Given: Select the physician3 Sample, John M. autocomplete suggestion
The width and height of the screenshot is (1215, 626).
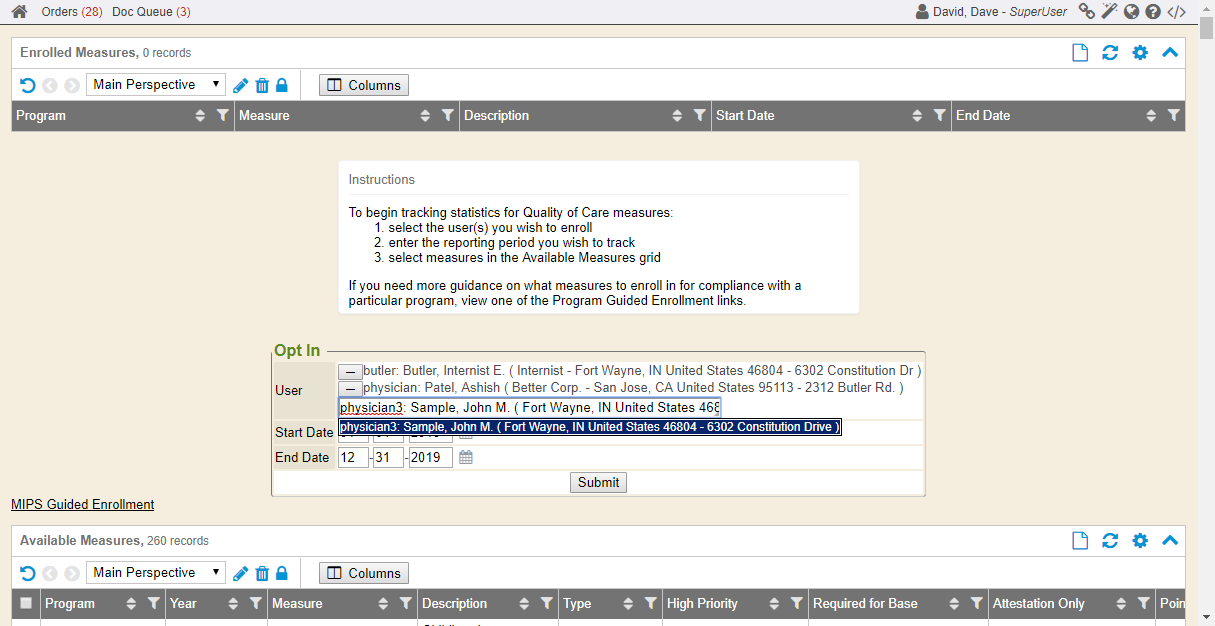Looking at the screenshot, I should point(589,427).
